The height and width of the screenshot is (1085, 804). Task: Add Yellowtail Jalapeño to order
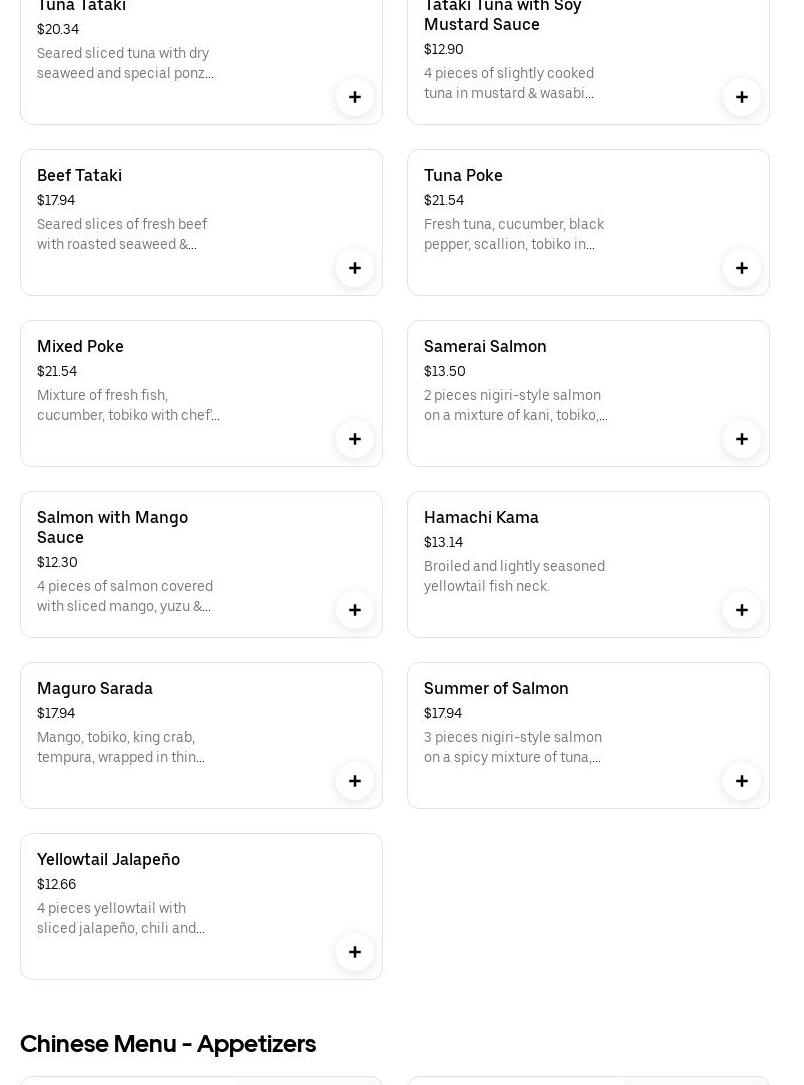click(355, 952)
